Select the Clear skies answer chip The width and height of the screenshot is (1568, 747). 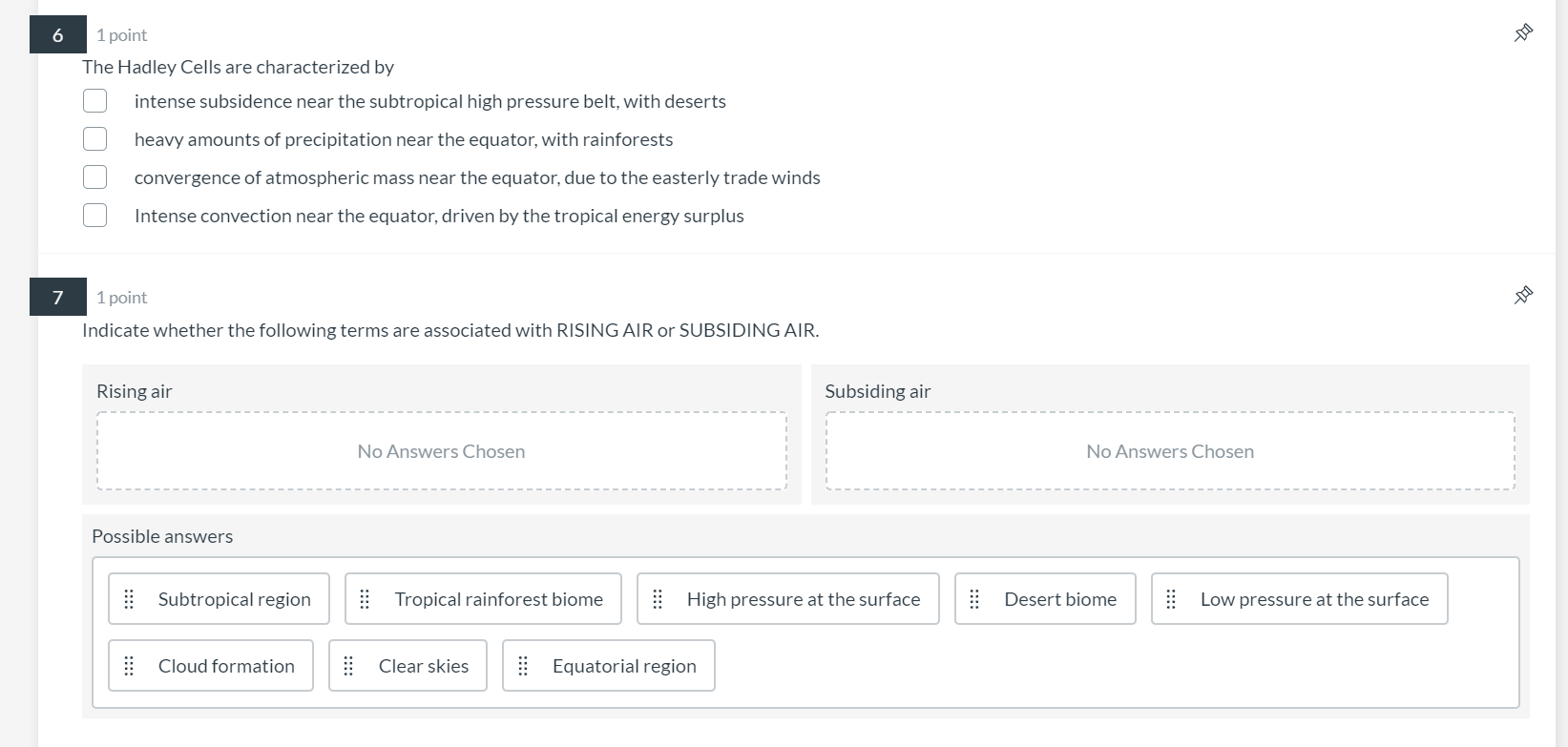pyautogui.click(x=423, y=666)
